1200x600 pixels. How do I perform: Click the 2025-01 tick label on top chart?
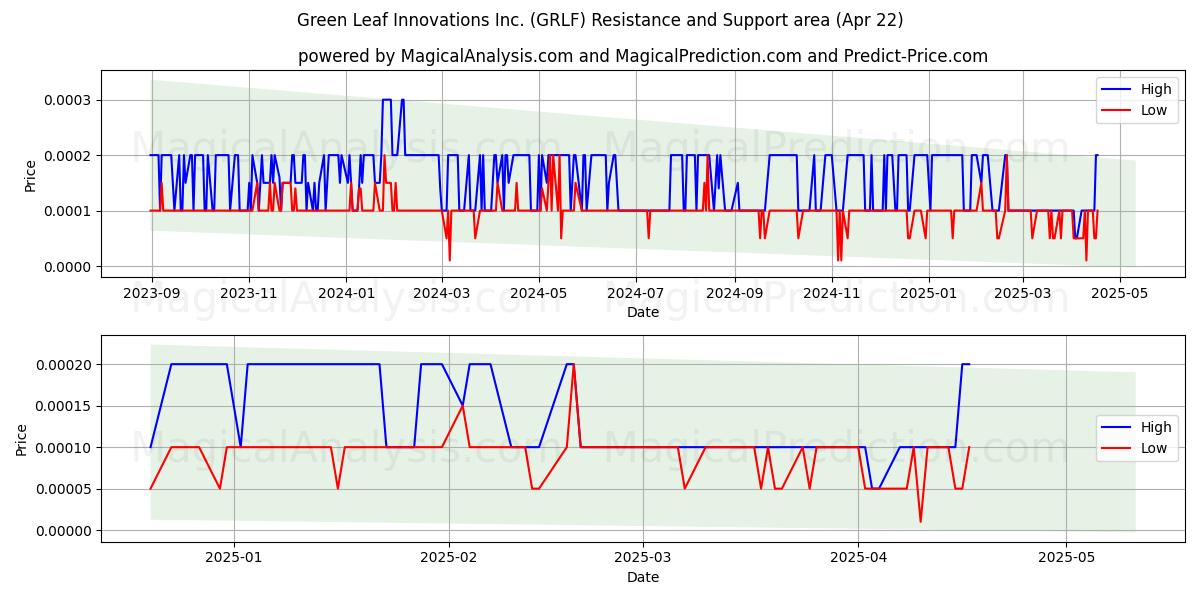click(929, 294)
